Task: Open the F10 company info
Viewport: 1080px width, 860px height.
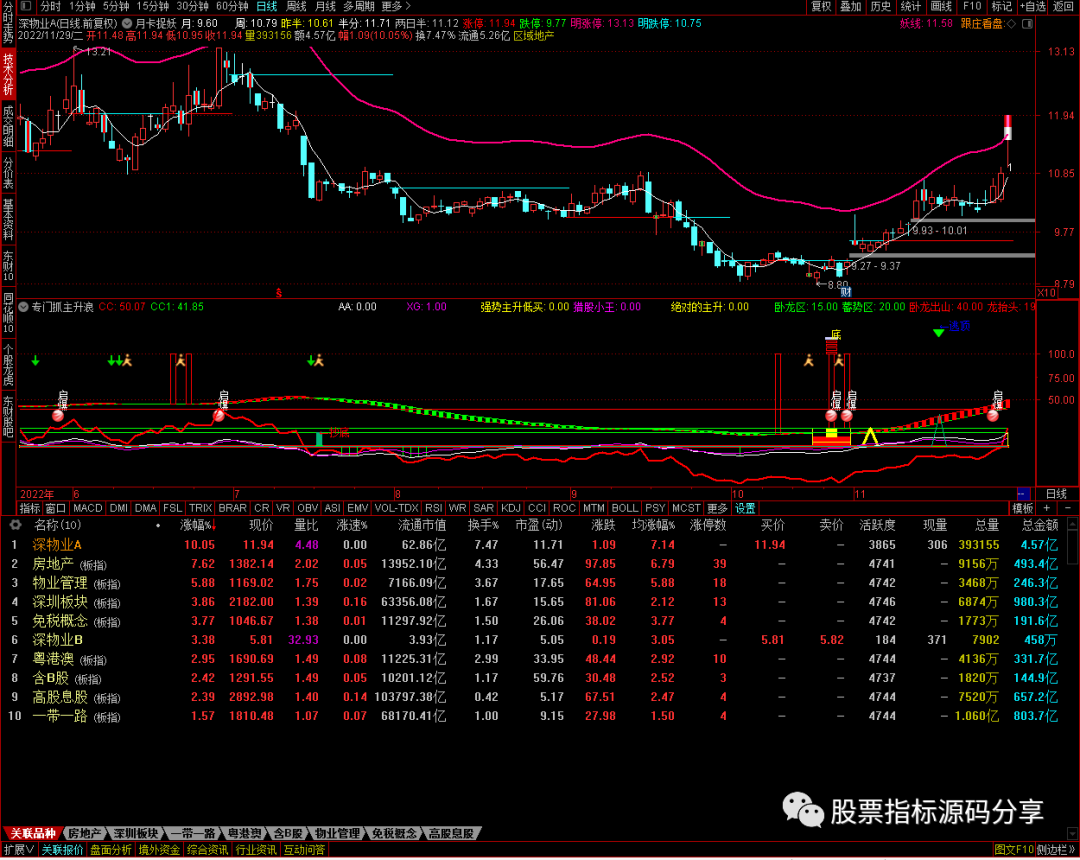Action: (972, 6)
